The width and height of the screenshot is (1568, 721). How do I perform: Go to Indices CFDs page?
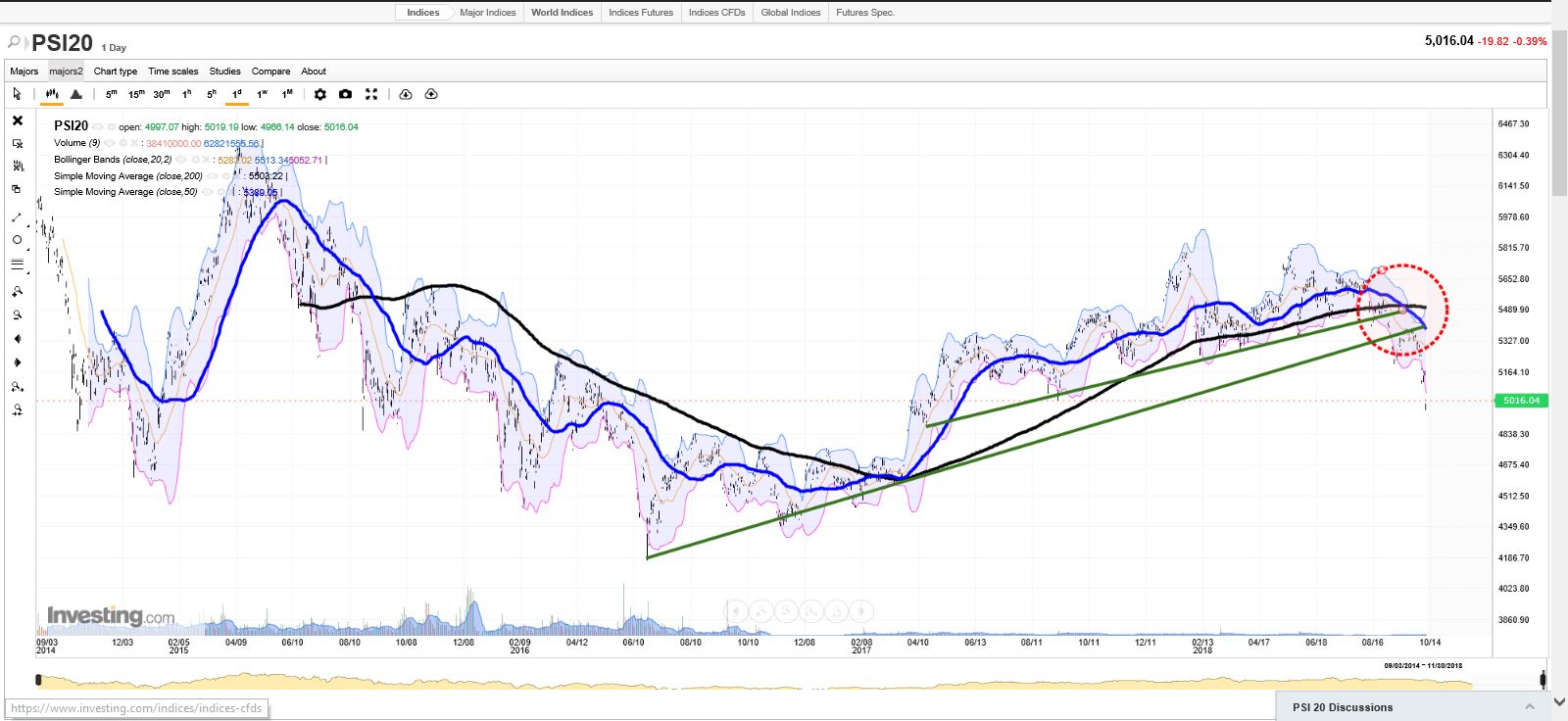click(716, 13)
